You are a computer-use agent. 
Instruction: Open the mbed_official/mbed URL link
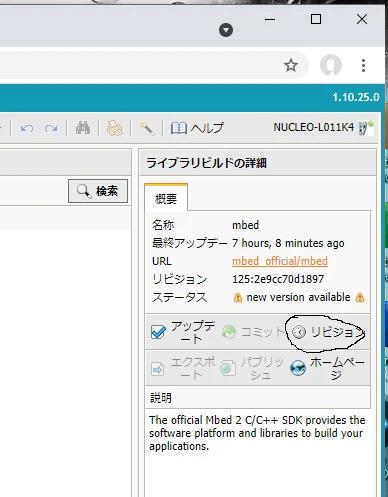(x=280, y=261)
